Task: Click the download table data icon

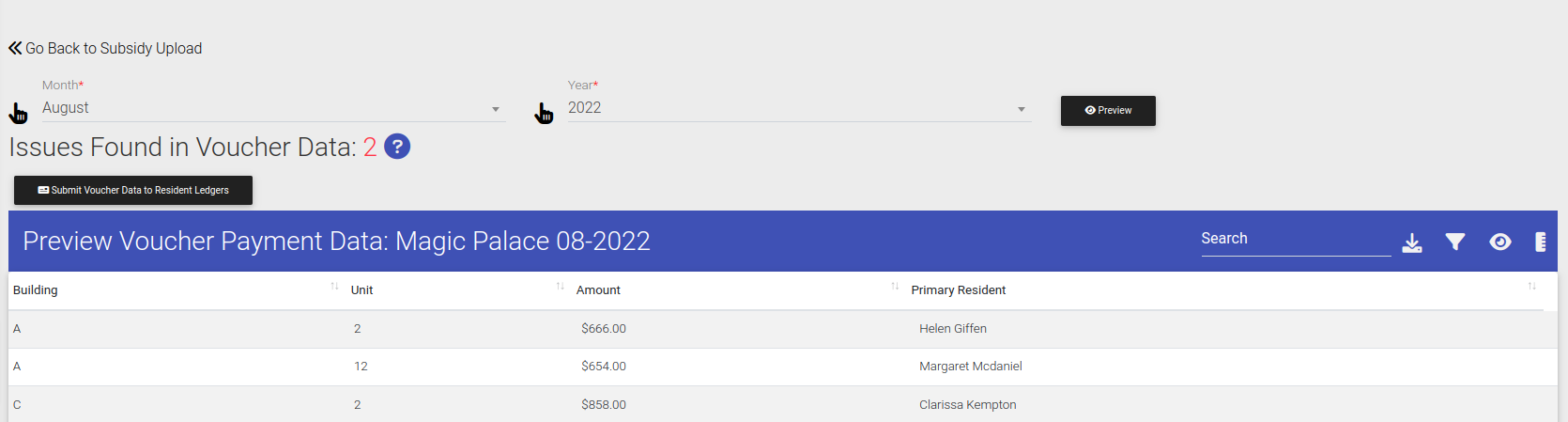Action: coord(1412,242)
